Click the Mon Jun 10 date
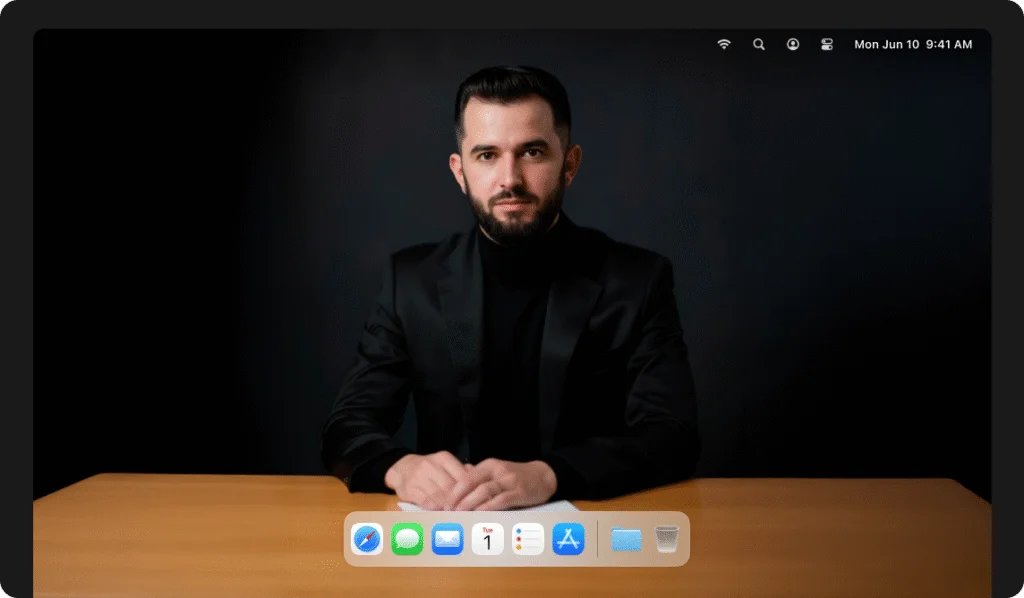This screenshot has width=1024, height=598. click(886, 44)
